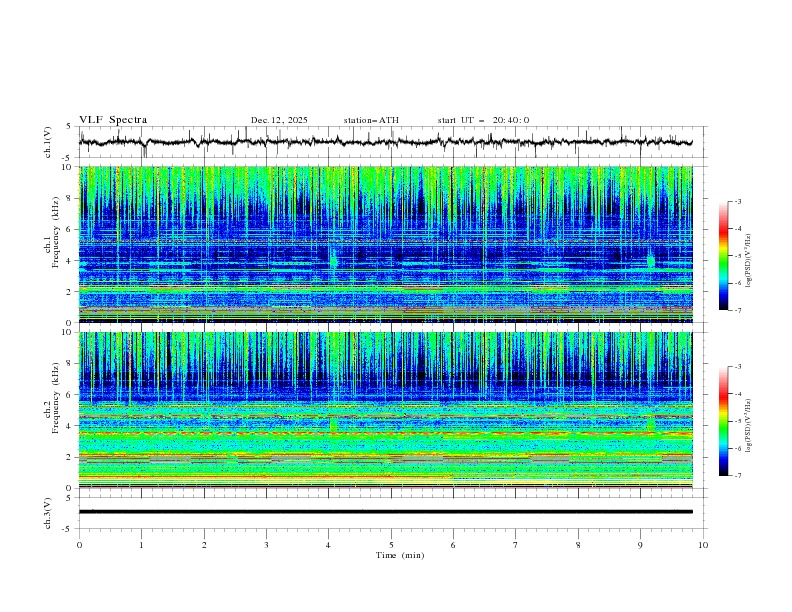Viewport: 792px width, 612px height.
Task: Click the "-7" label on ch.2 colorbar
Action: tap(737, 475)
